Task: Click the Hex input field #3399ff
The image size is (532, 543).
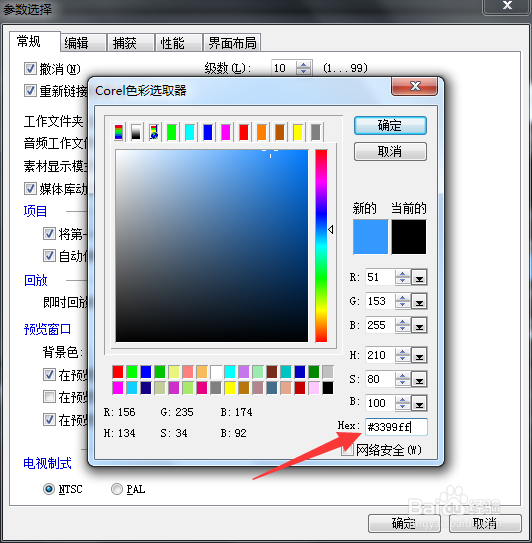Action: 396,427
